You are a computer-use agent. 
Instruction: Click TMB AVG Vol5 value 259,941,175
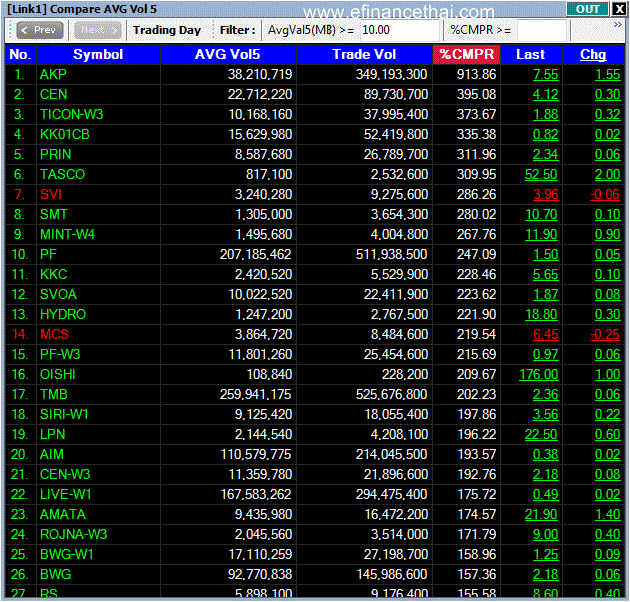[256, 394]
